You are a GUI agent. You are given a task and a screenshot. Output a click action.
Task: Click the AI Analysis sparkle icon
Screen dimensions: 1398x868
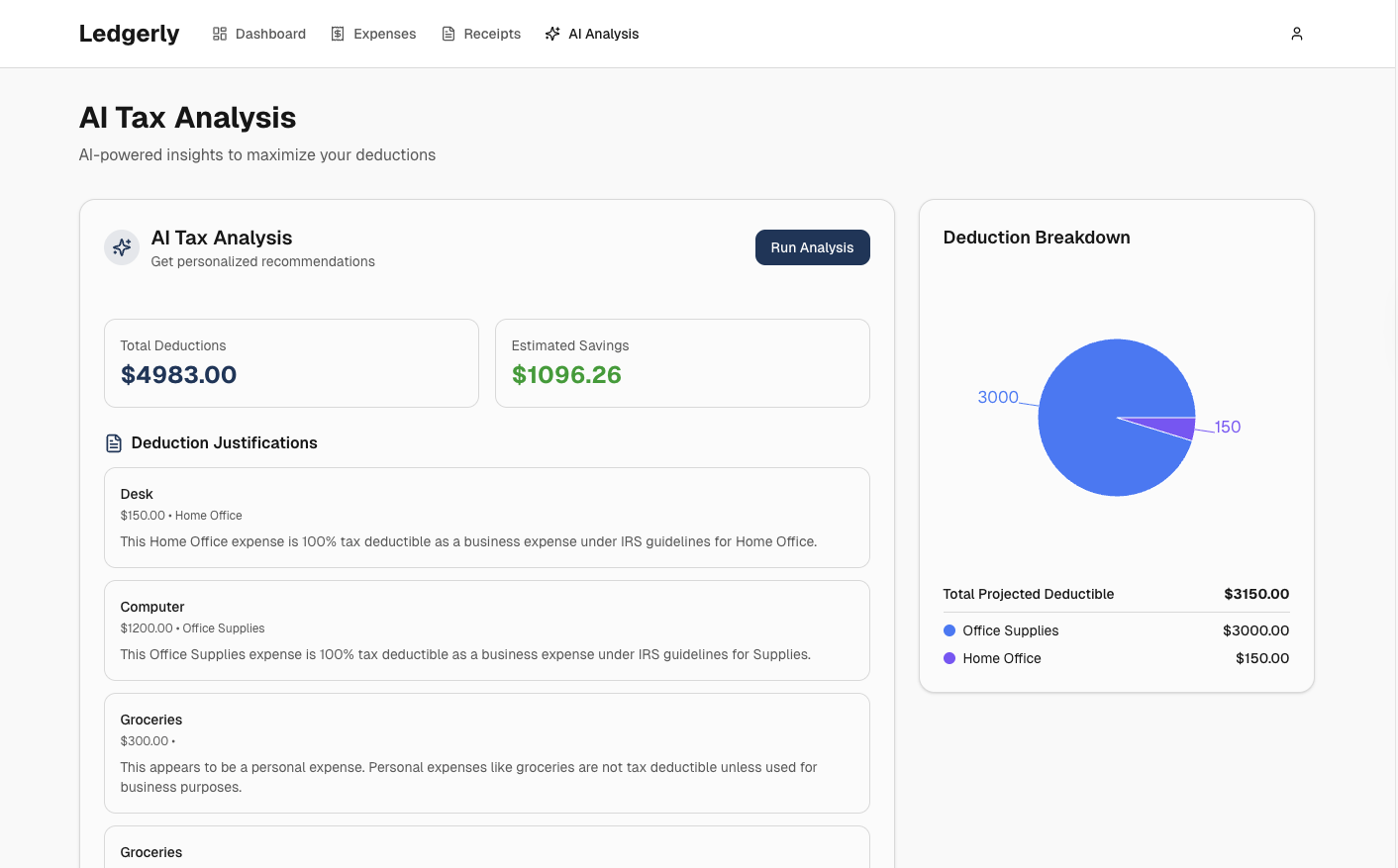[x=551, y=33]
